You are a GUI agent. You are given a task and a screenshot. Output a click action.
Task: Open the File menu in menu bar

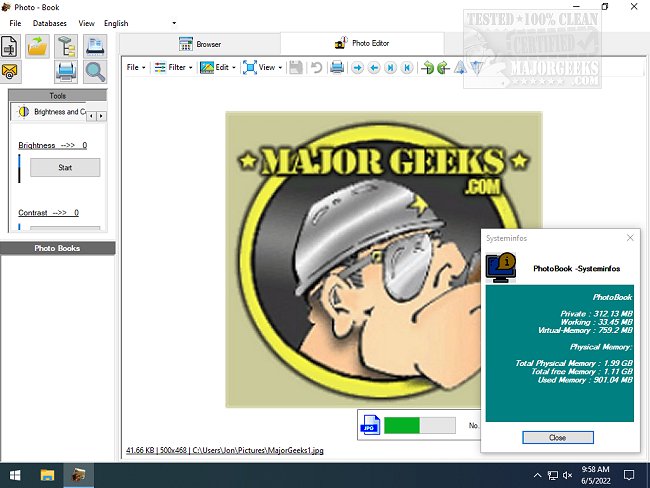coord(15,23)
